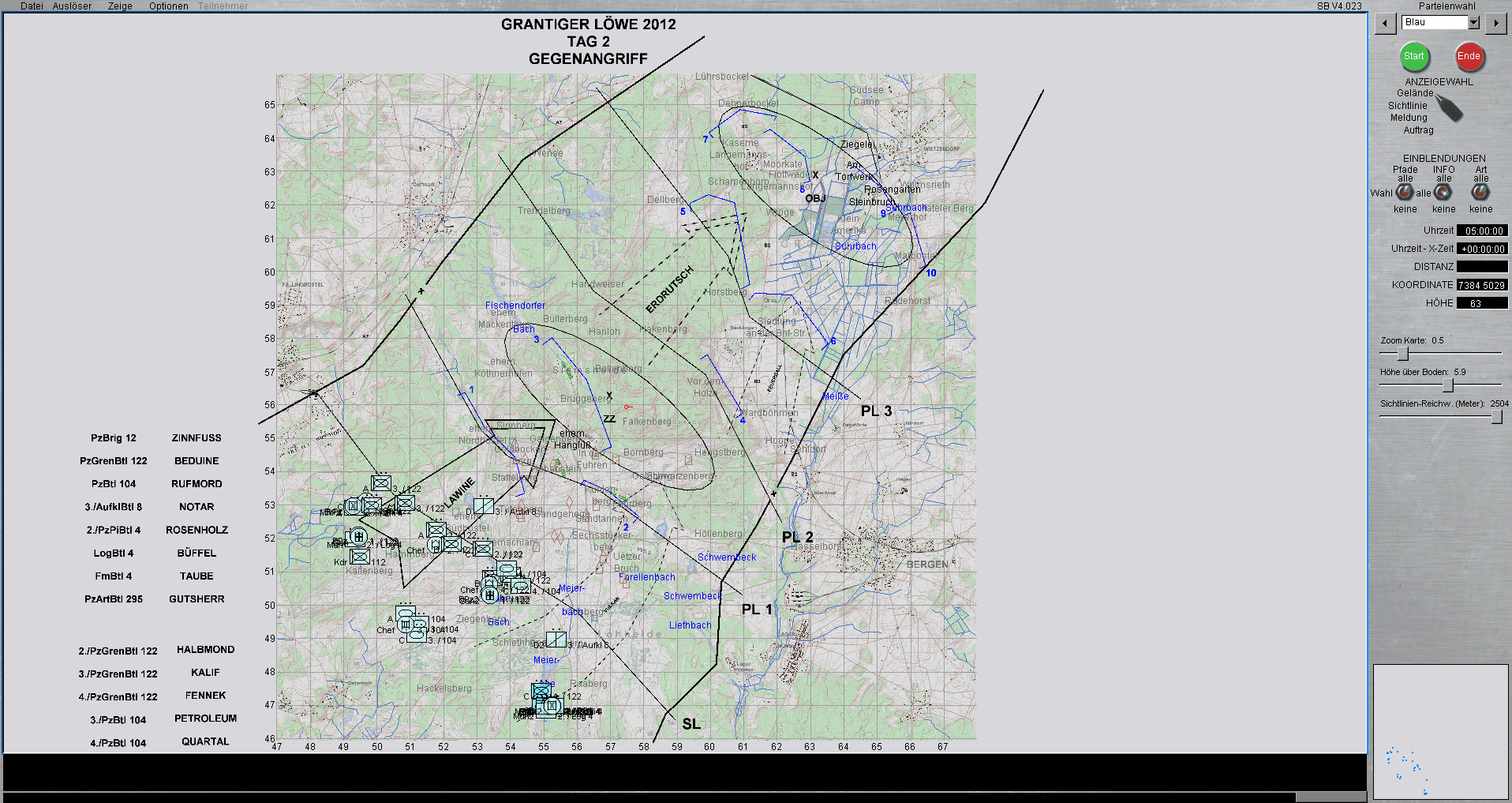The image size is (1512, 803).
Task: Open the Optionen menu
Action: 169,6
